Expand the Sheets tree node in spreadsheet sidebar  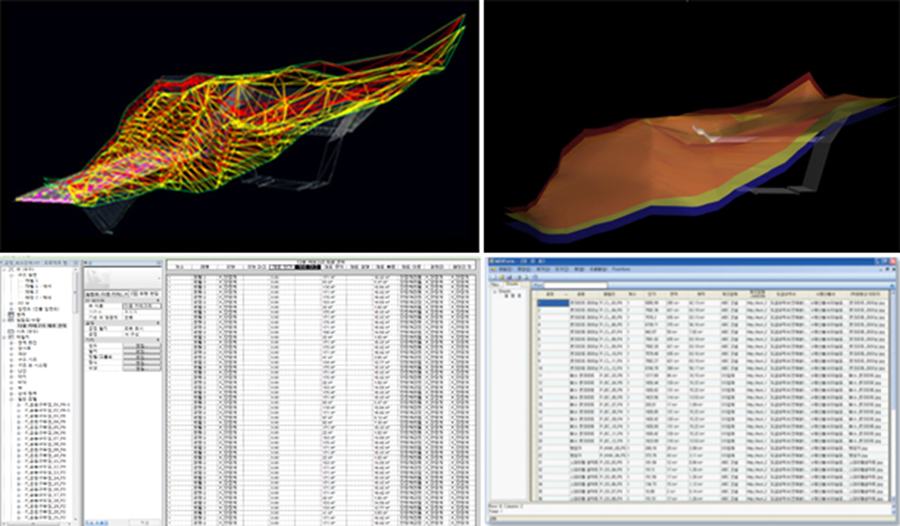click(495, 292)
